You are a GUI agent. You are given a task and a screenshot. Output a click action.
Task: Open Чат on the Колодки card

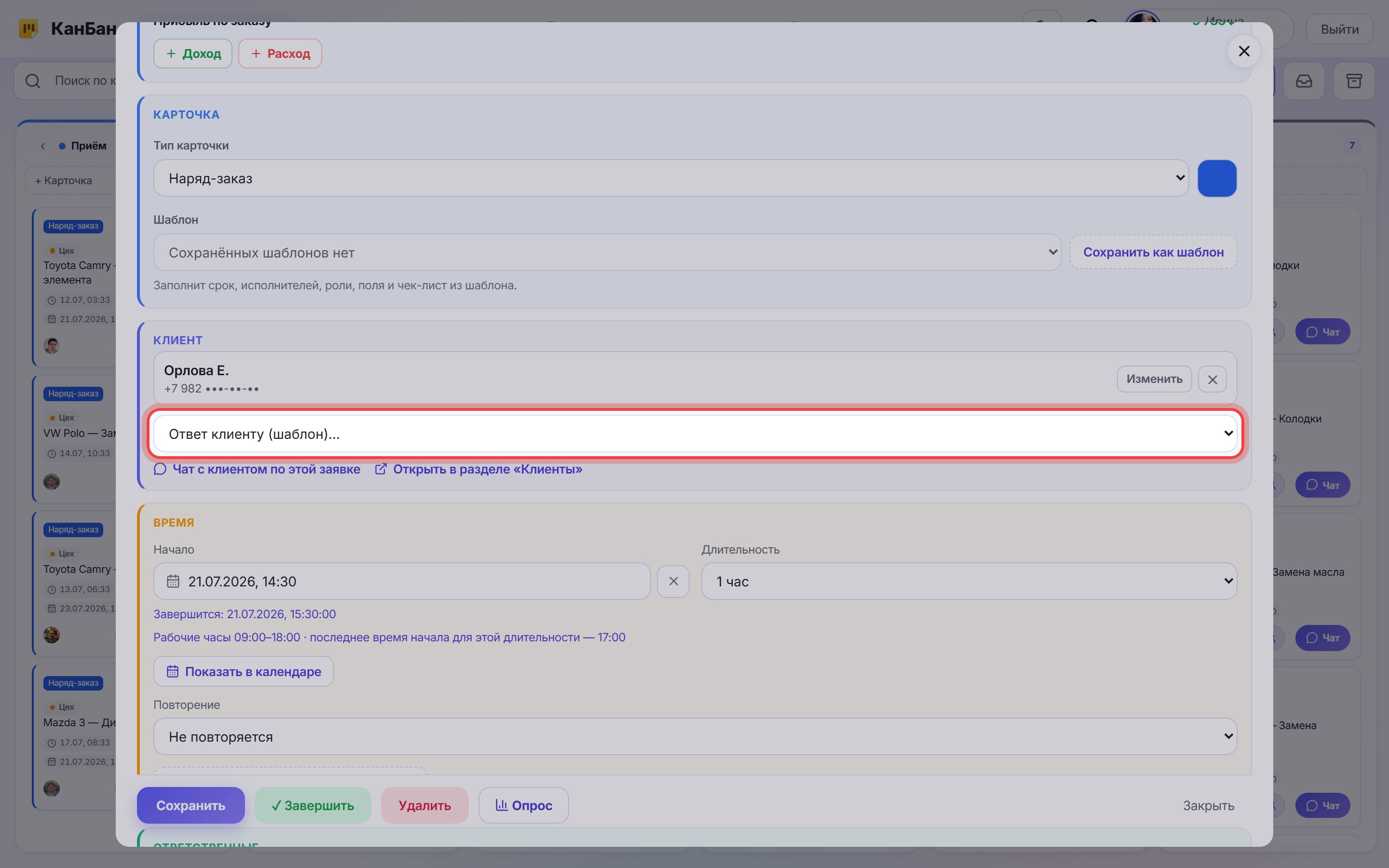(1322, 485)
